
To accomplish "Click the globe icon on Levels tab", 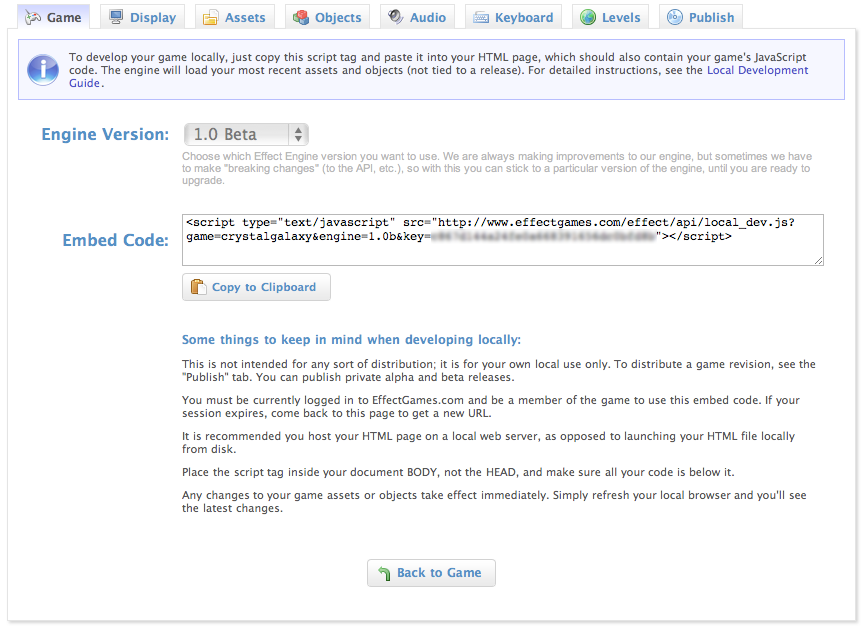I will pos(587,17).
